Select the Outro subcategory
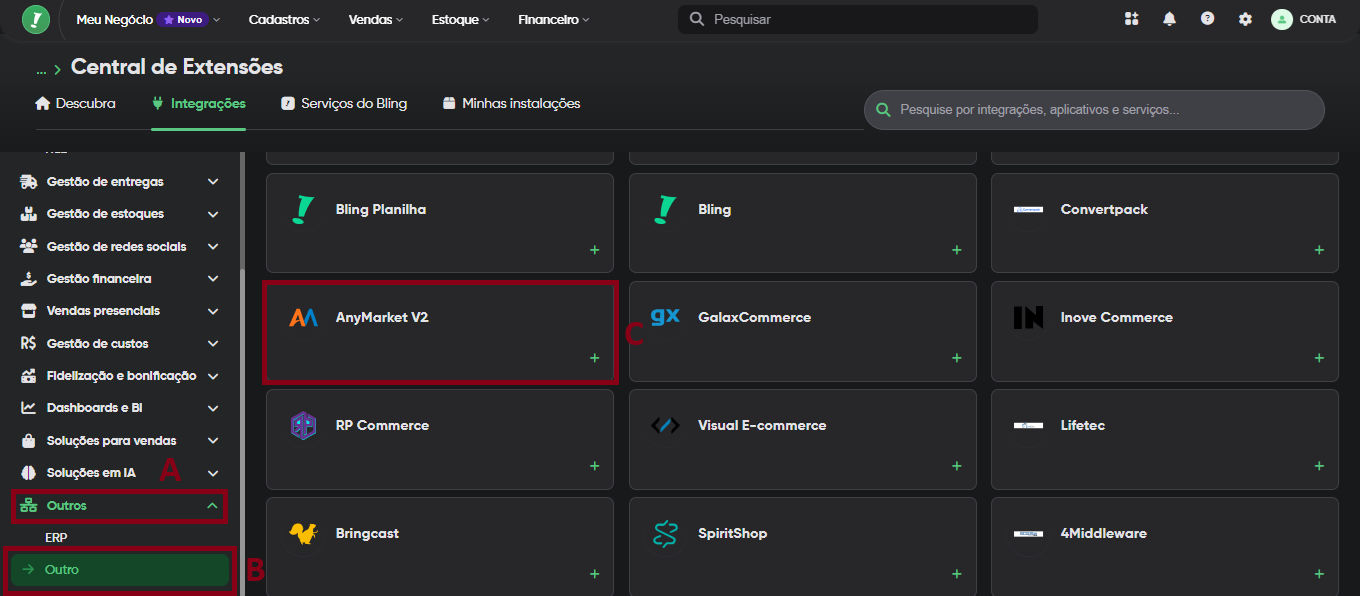The height and width of the screenshot is (596, 1360). click(120, 570)
